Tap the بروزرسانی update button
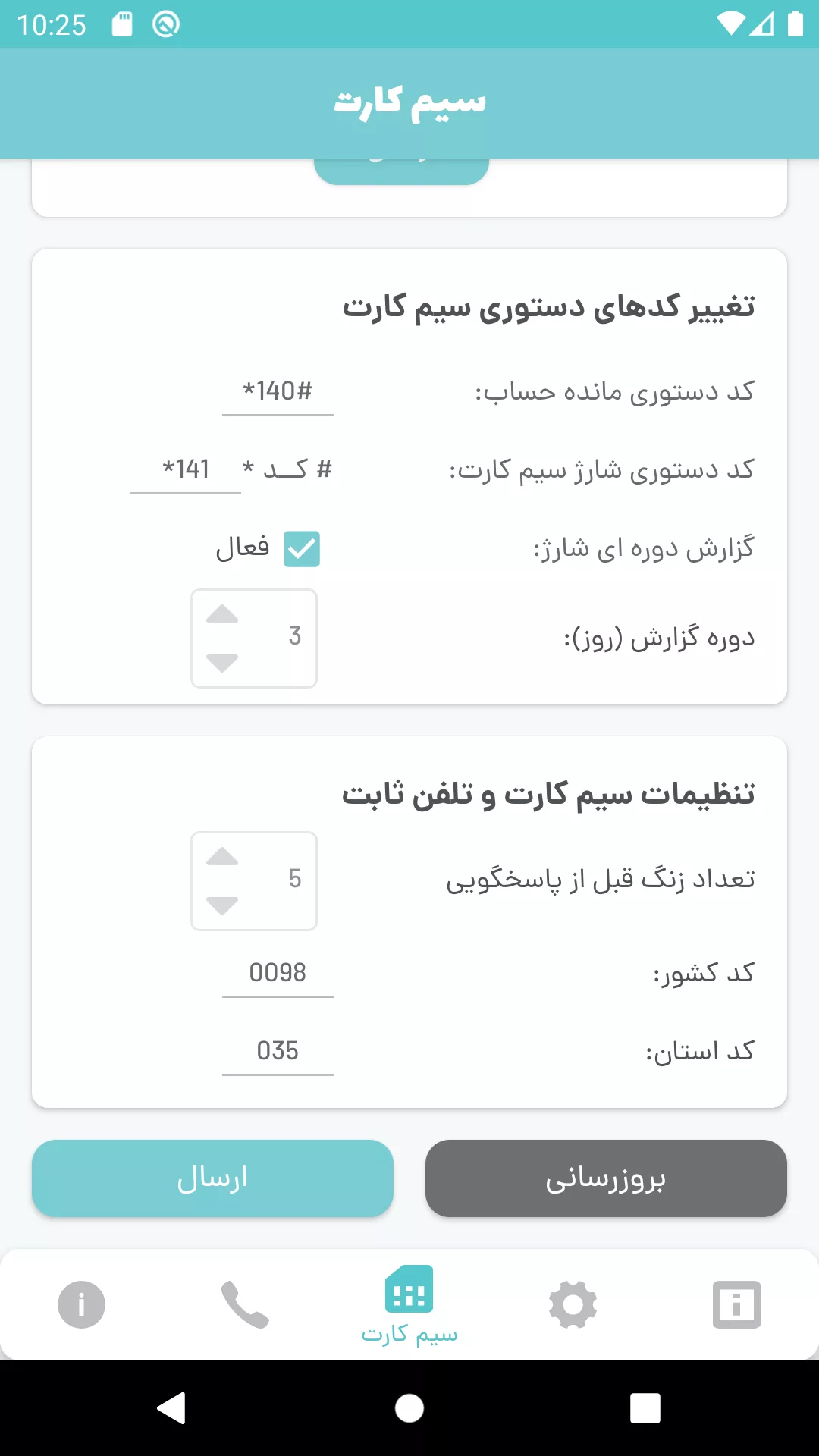 (x=606, y=1178)
